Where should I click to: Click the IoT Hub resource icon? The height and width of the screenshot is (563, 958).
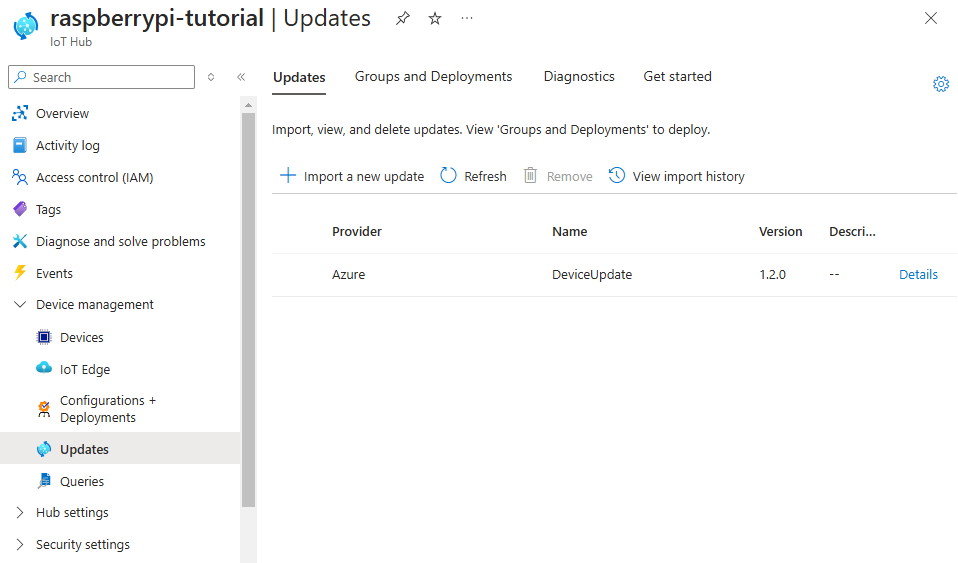(26, 26)
